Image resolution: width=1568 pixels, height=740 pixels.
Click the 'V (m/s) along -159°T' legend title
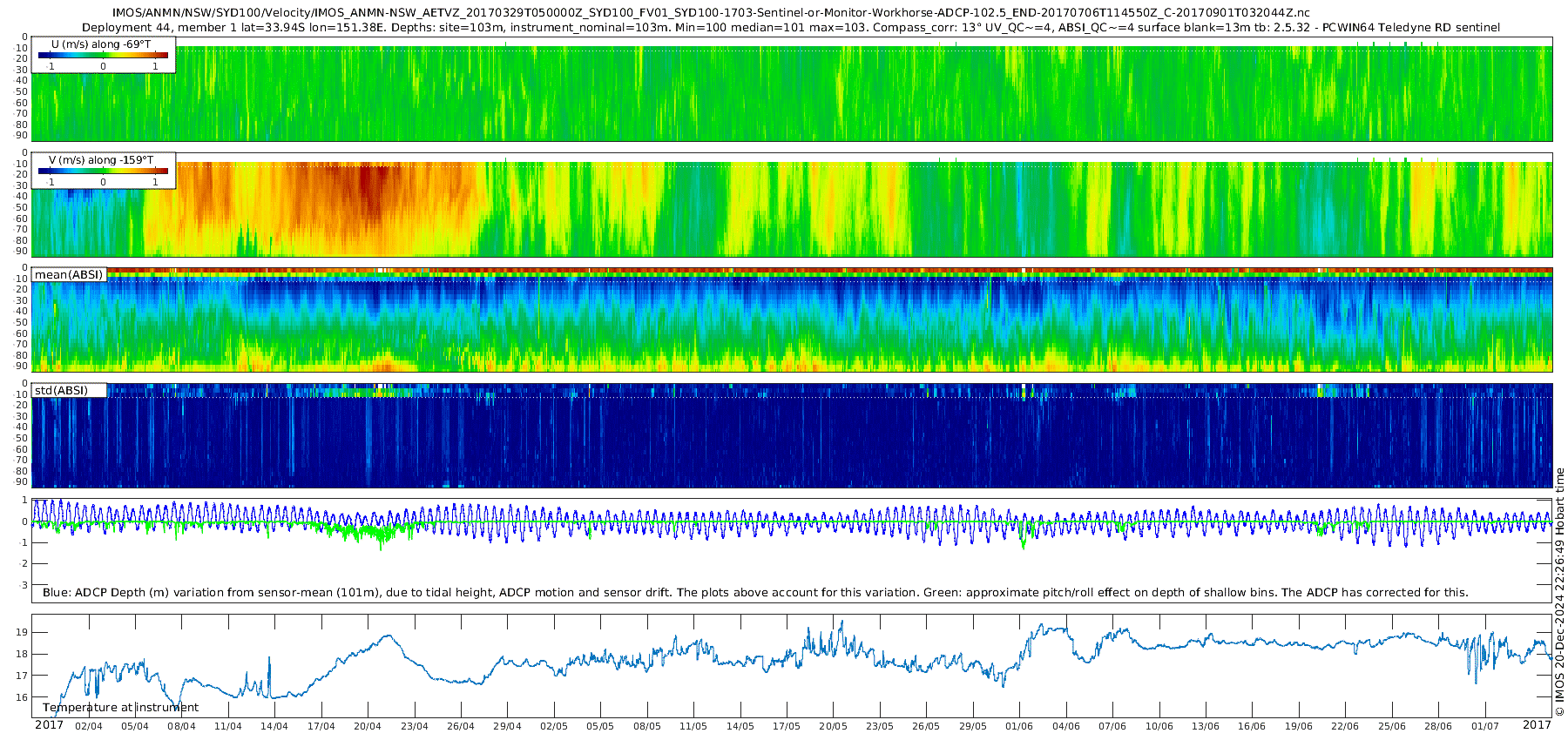click(101, 160)
